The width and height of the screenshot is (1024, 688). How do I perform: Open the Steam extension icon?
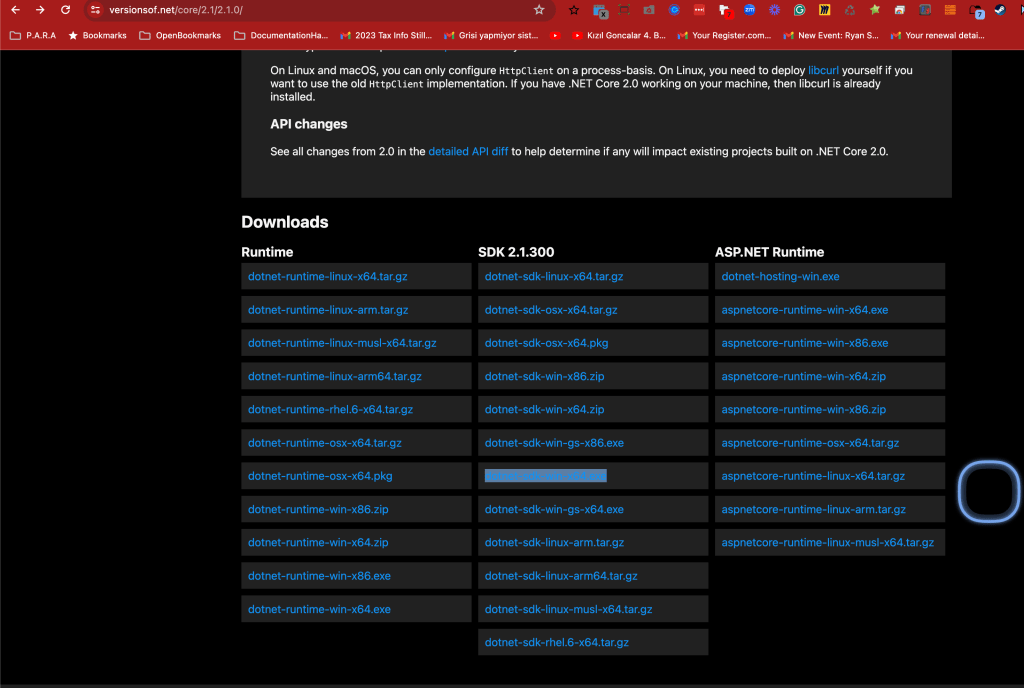tap(1000, 10)
